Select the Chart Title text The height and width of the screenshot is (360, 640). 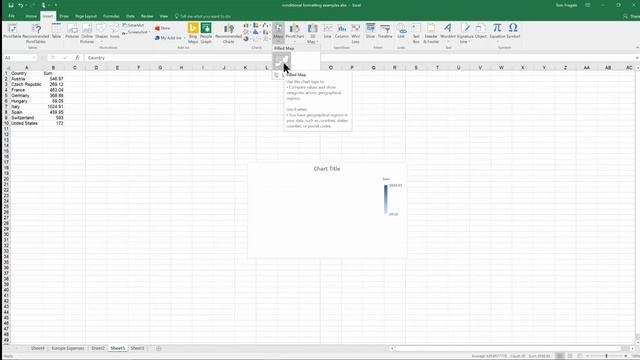pyautogui.click(x=327, y=169)
